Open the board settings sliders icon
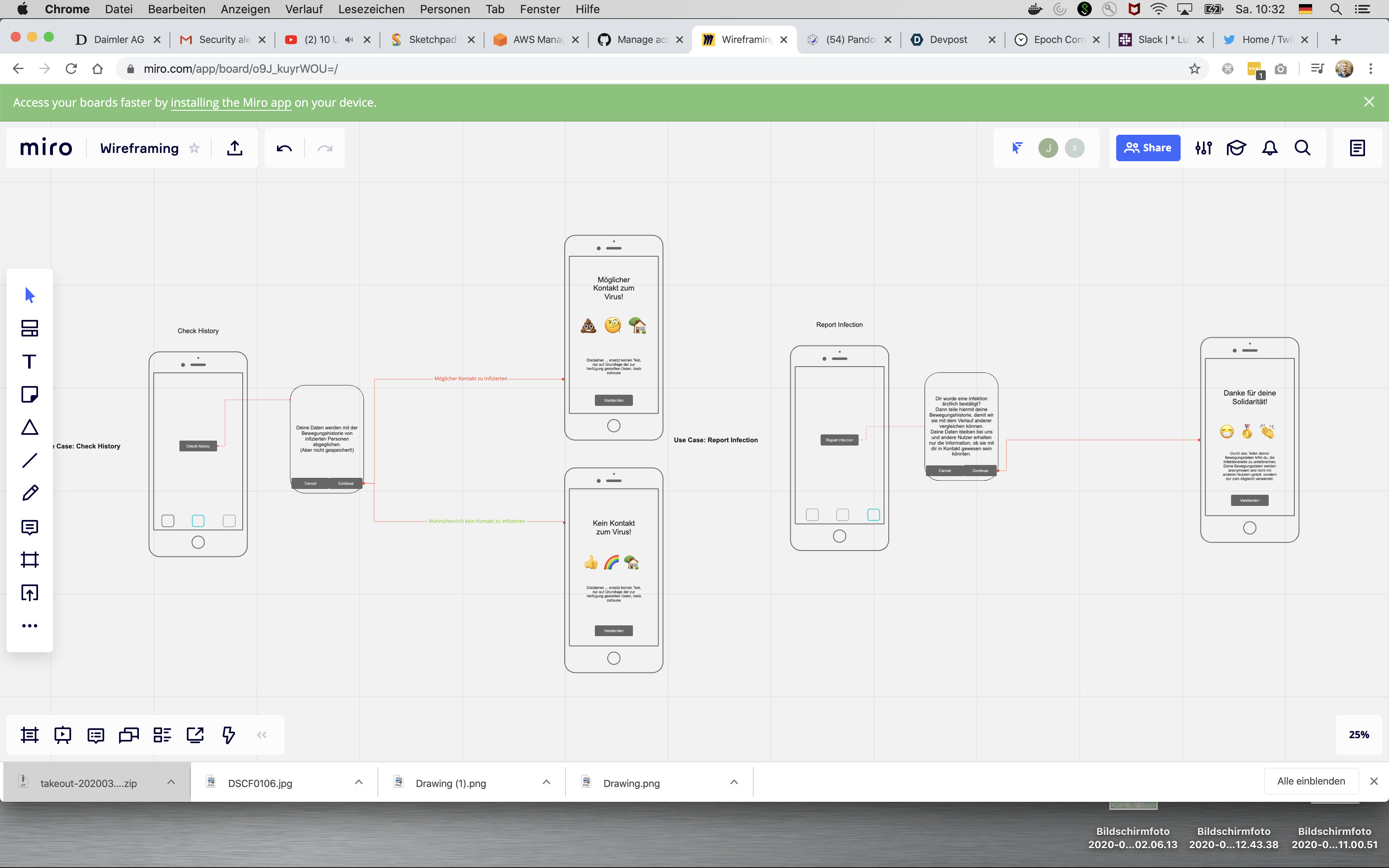This screenshot has height=868, width=1389. coord(1203,148)
